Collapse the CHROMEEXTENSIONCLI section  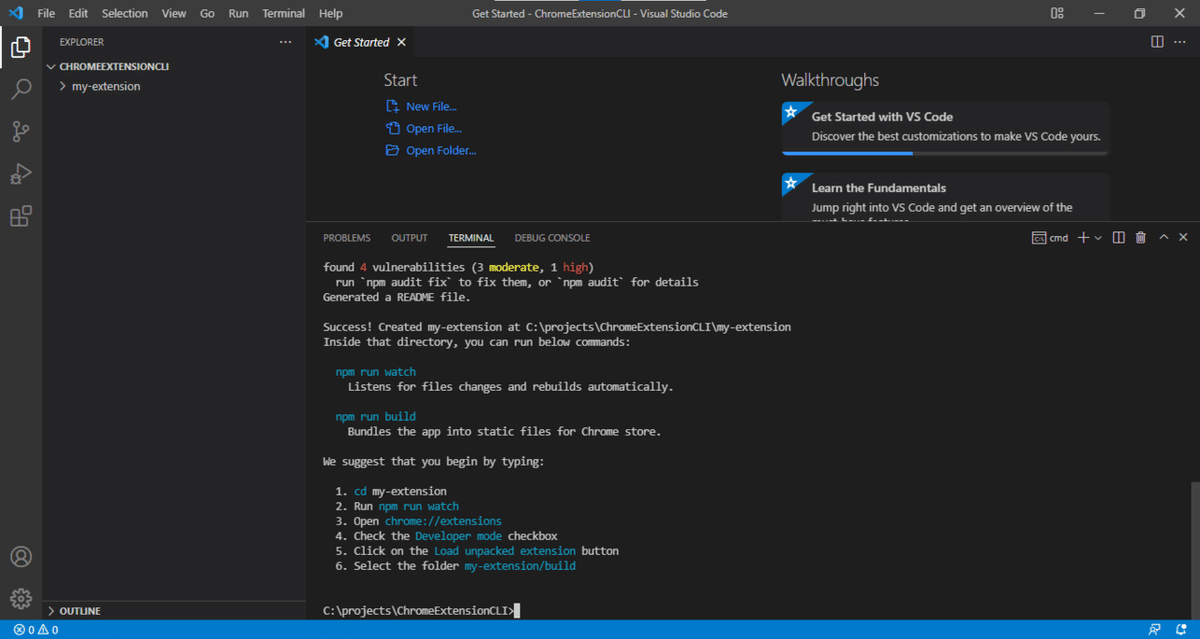114,66
